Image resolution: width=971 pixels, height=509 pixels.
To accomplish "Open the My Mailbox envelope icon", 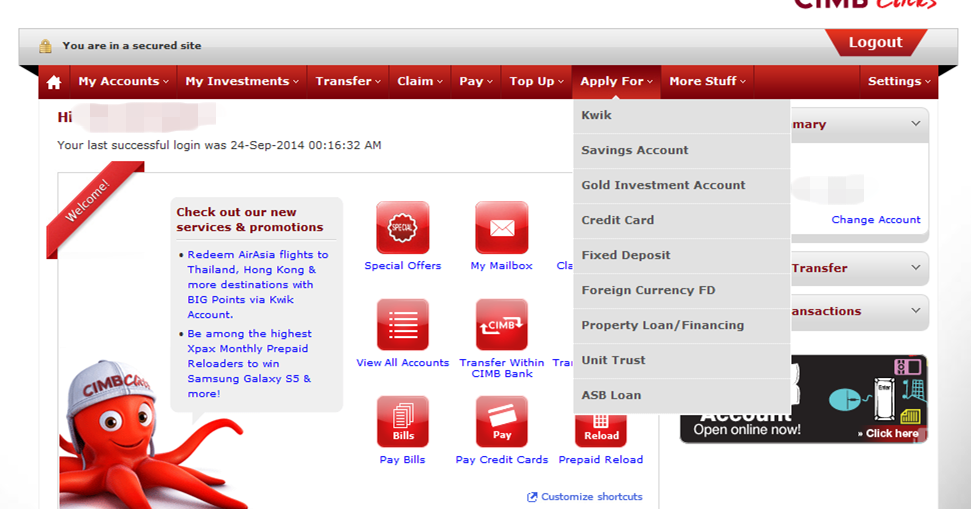I will pos(502,227).
